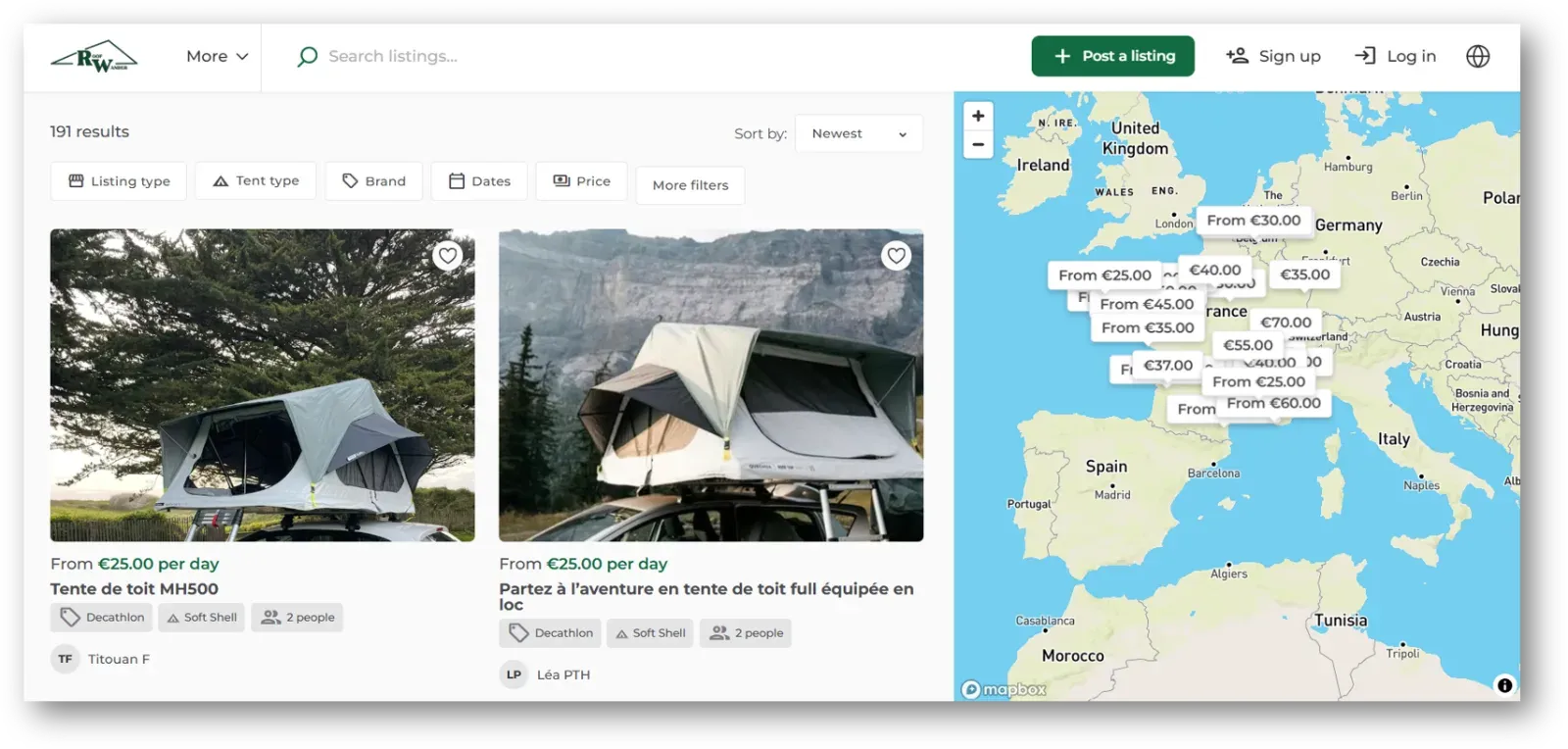Click Soft Shell tag on MH500 listing

tap(201, 618)
